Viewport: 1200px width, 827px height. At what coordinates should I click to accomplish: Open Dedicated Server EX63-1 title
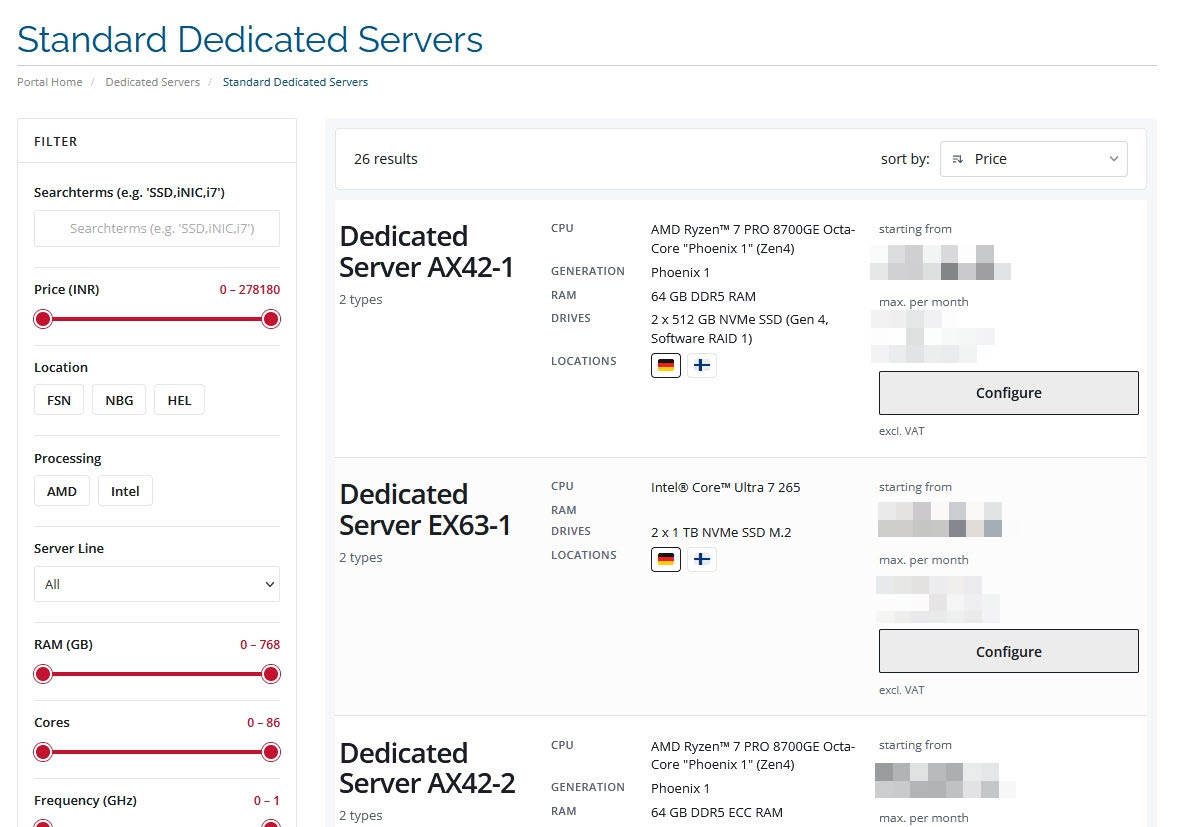(x=426, y=509)
